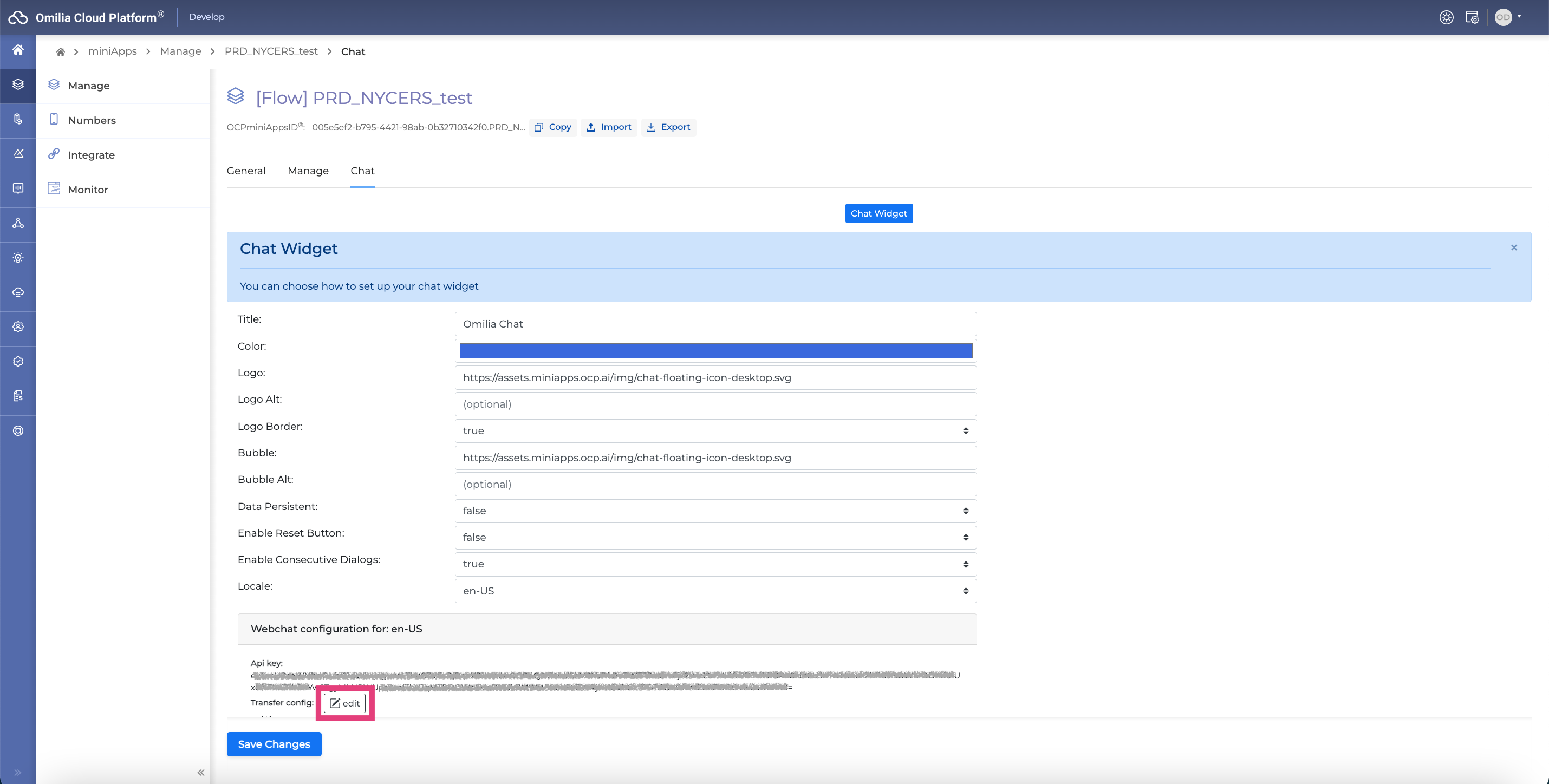Screen dimensions: 1549x784
Task: Select the Locale dropdown for en-US
Action: [715, 590]
